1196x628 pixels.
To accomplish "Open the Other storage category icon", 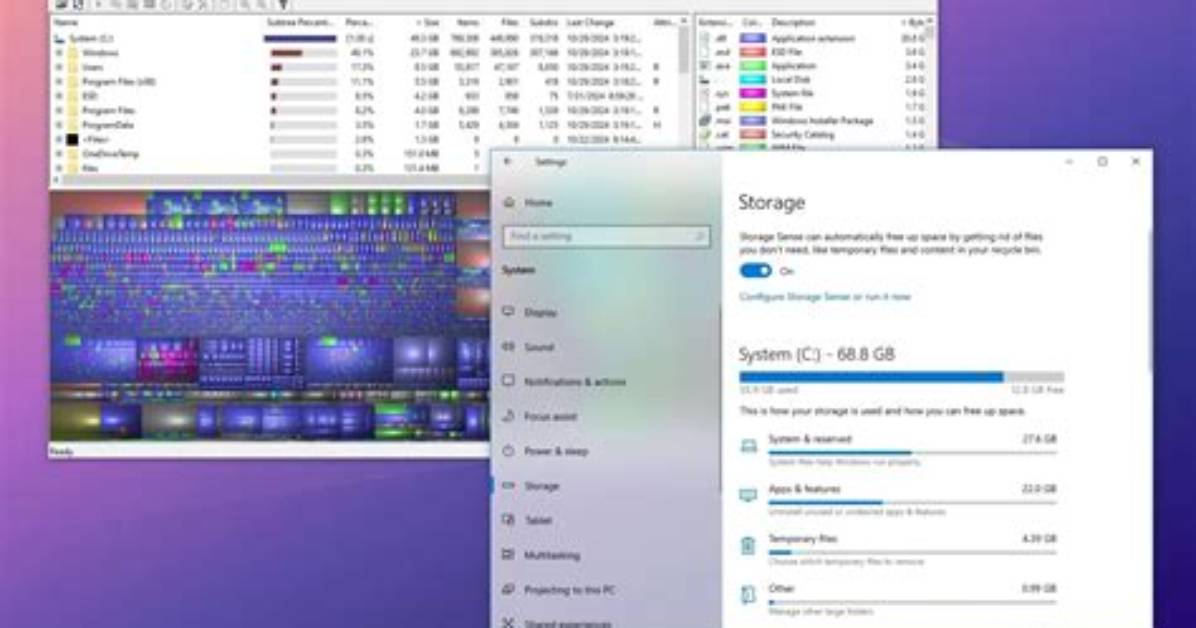I will click(x=749, y=594).
